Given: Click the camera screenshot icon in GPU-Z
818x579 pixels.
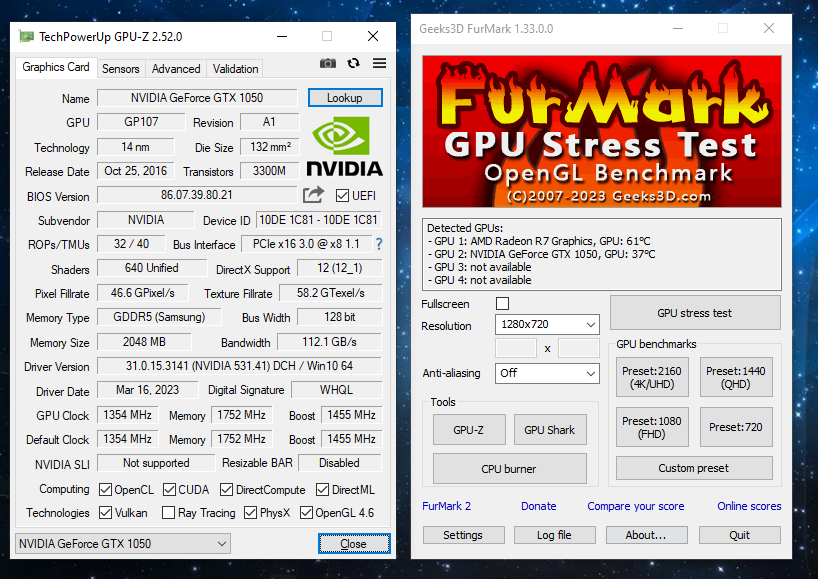Looking at the screenshot, I should pyautogui.click(x=327, y=63).
